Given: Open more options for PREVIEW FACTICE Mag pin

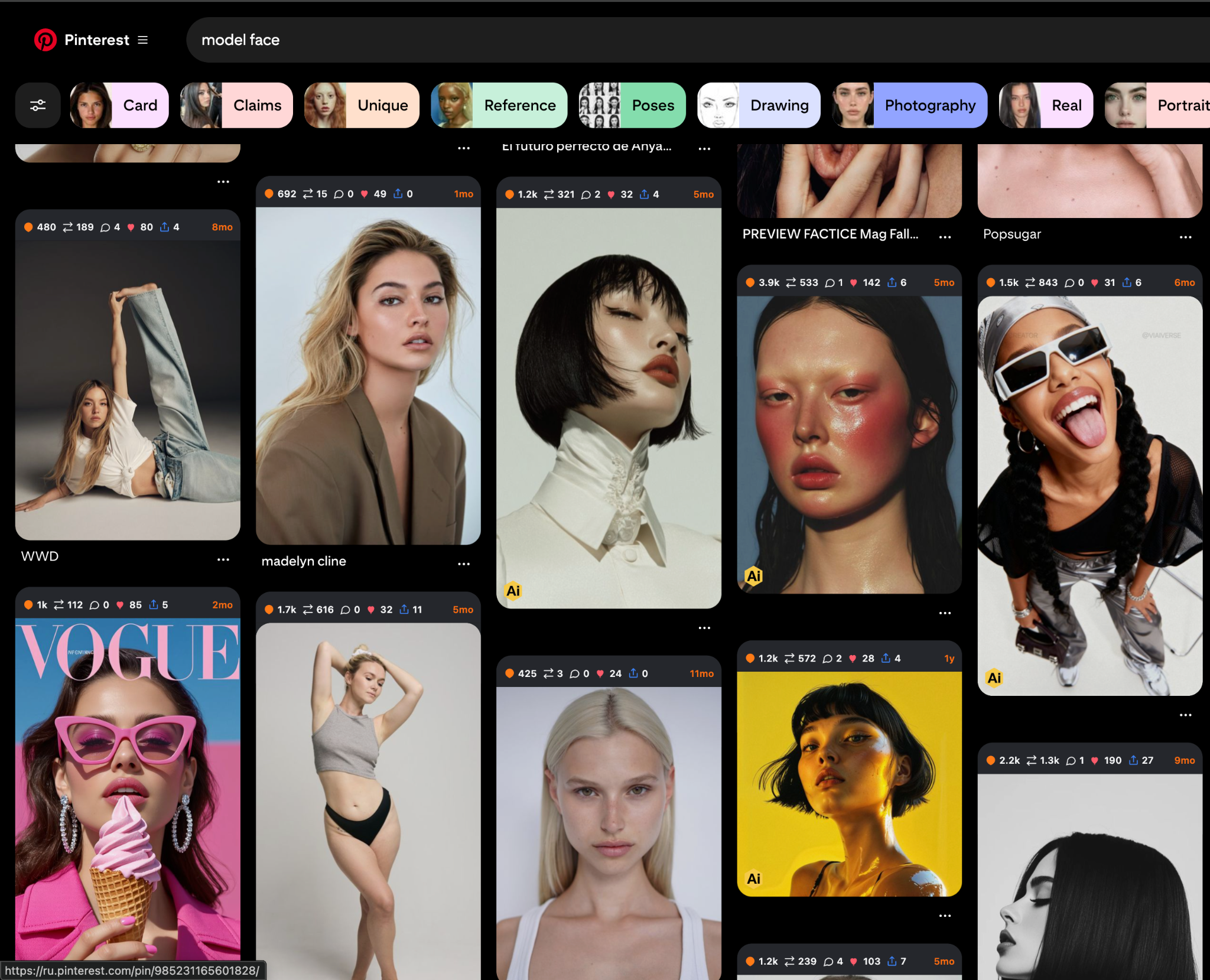Looking at the screenshot, I should (945, 236).
